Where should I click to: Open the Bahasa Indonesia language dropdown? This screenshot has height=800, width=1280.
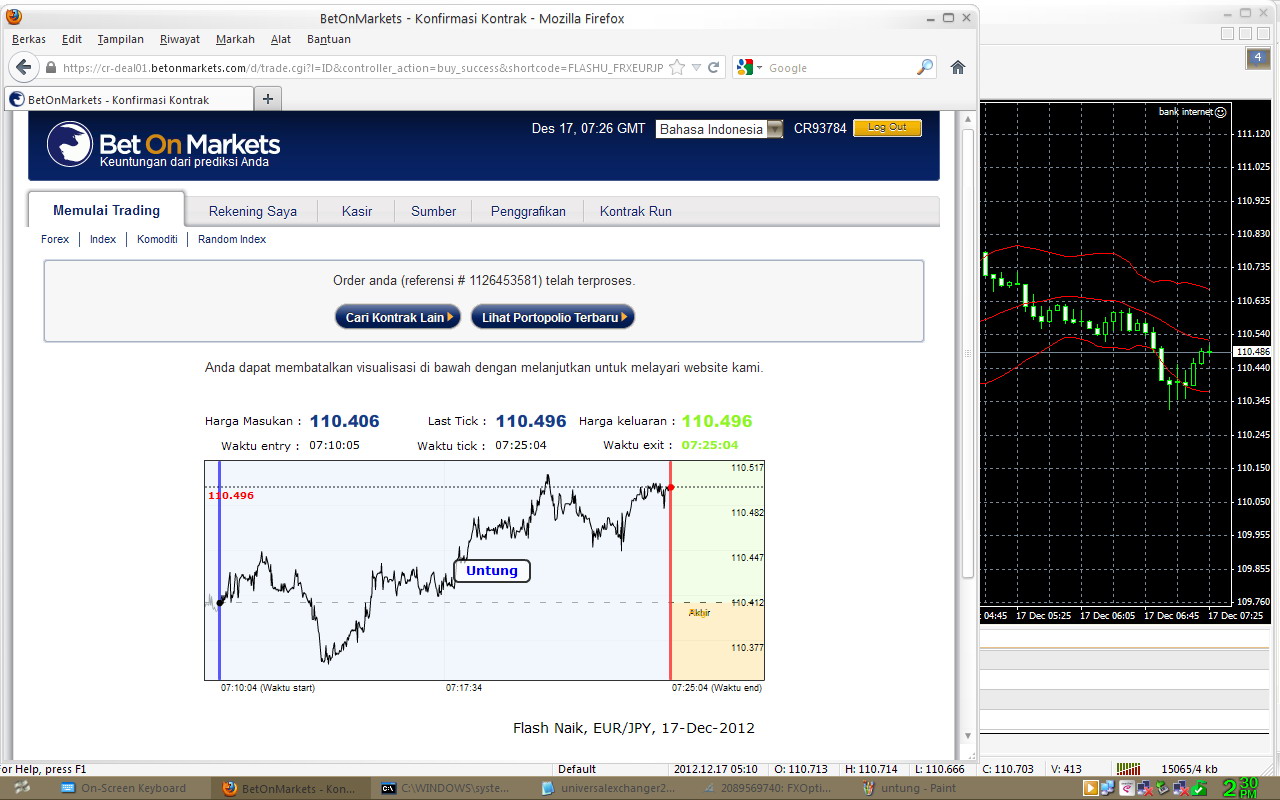[720, 129]
